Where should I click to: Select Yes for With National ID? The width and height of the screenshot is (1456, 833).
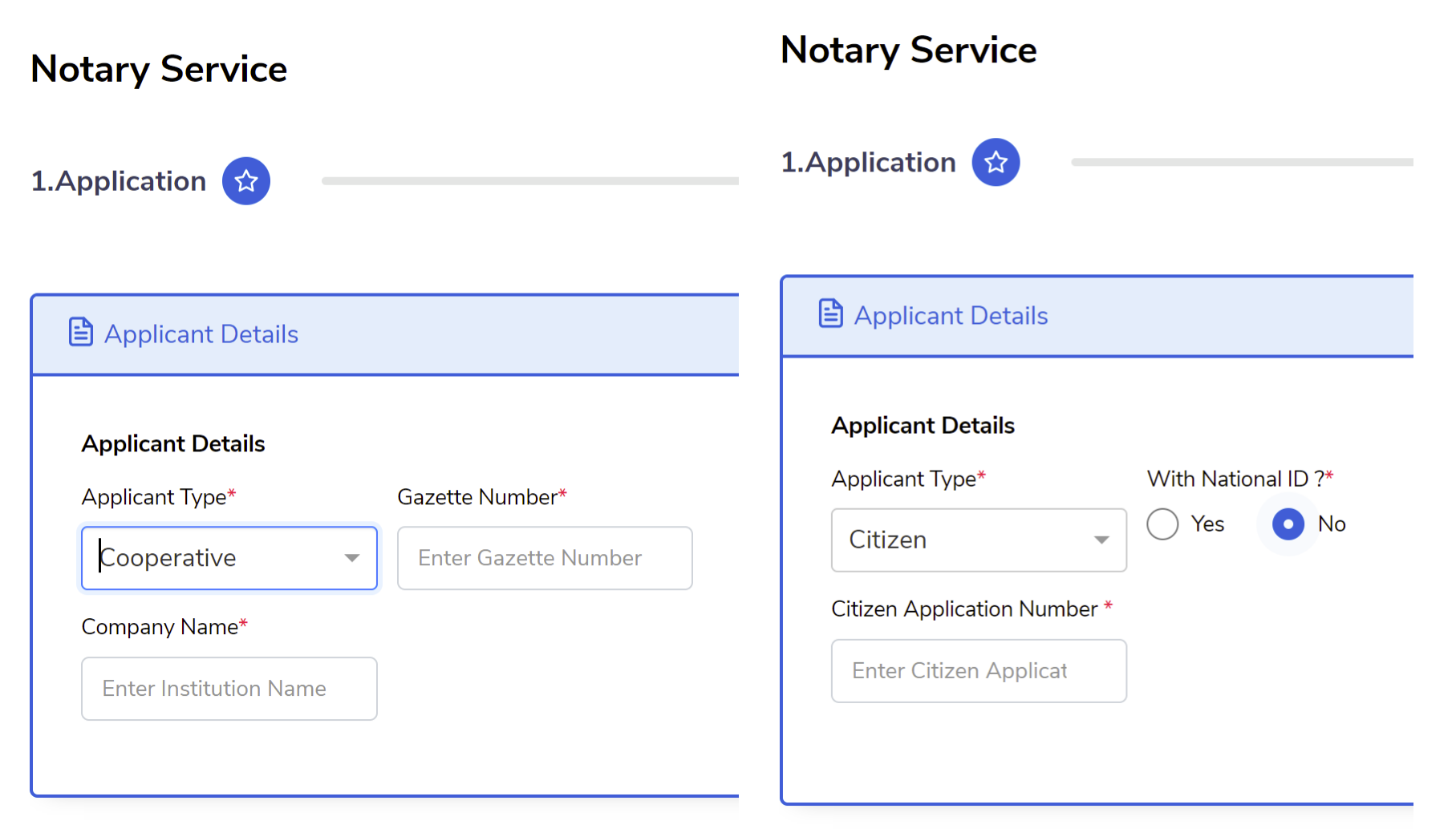[x=1162, y=524]
